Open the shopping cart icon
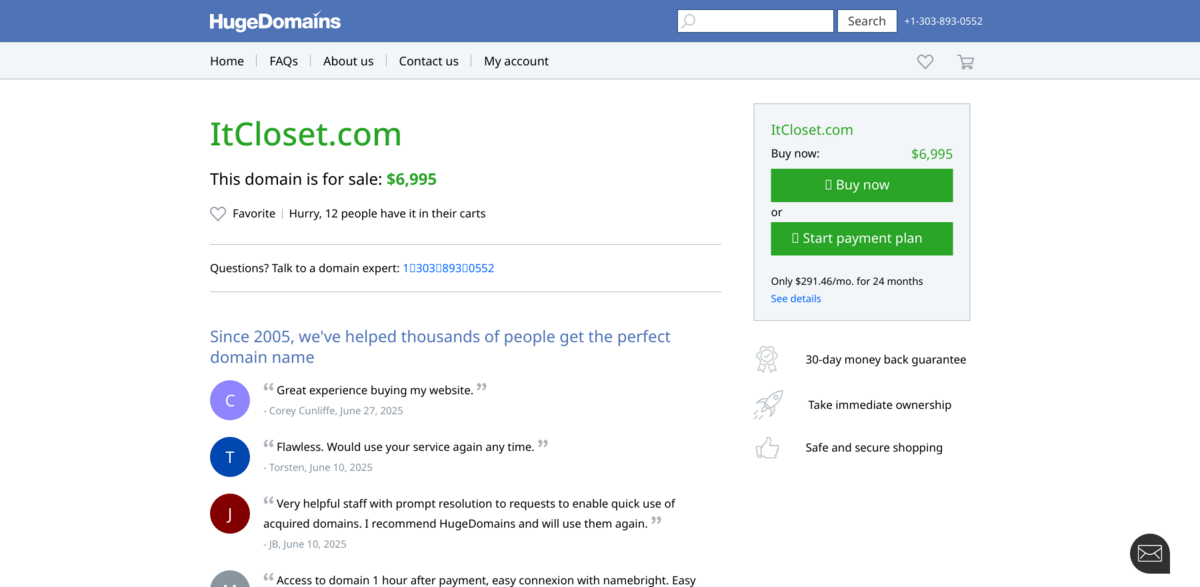Viewport: 1200px width, 587px height. click(x=965, y=61)
